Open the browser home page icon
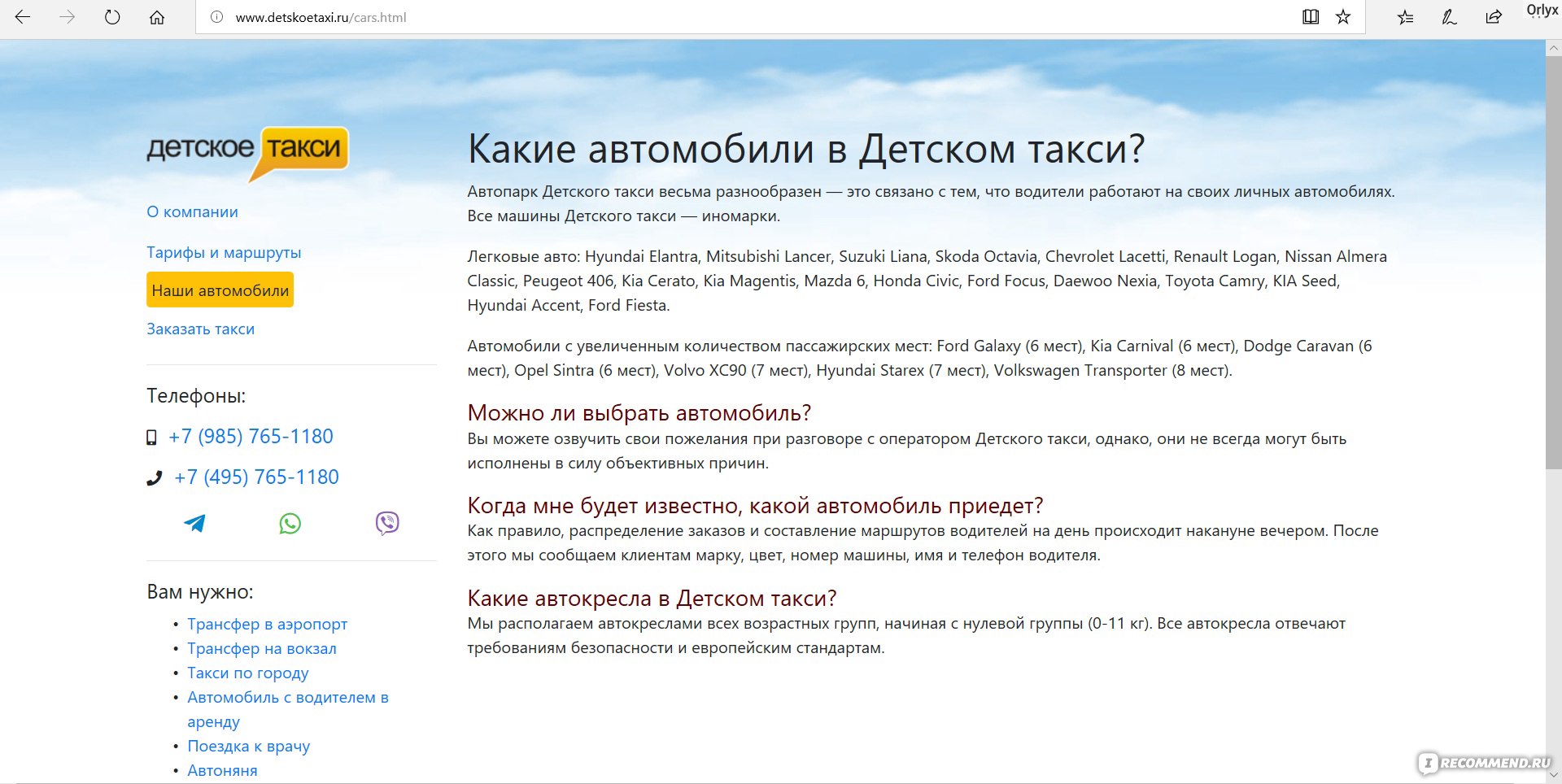This screenshot has width=1562, height=784. tap(157, 17)
